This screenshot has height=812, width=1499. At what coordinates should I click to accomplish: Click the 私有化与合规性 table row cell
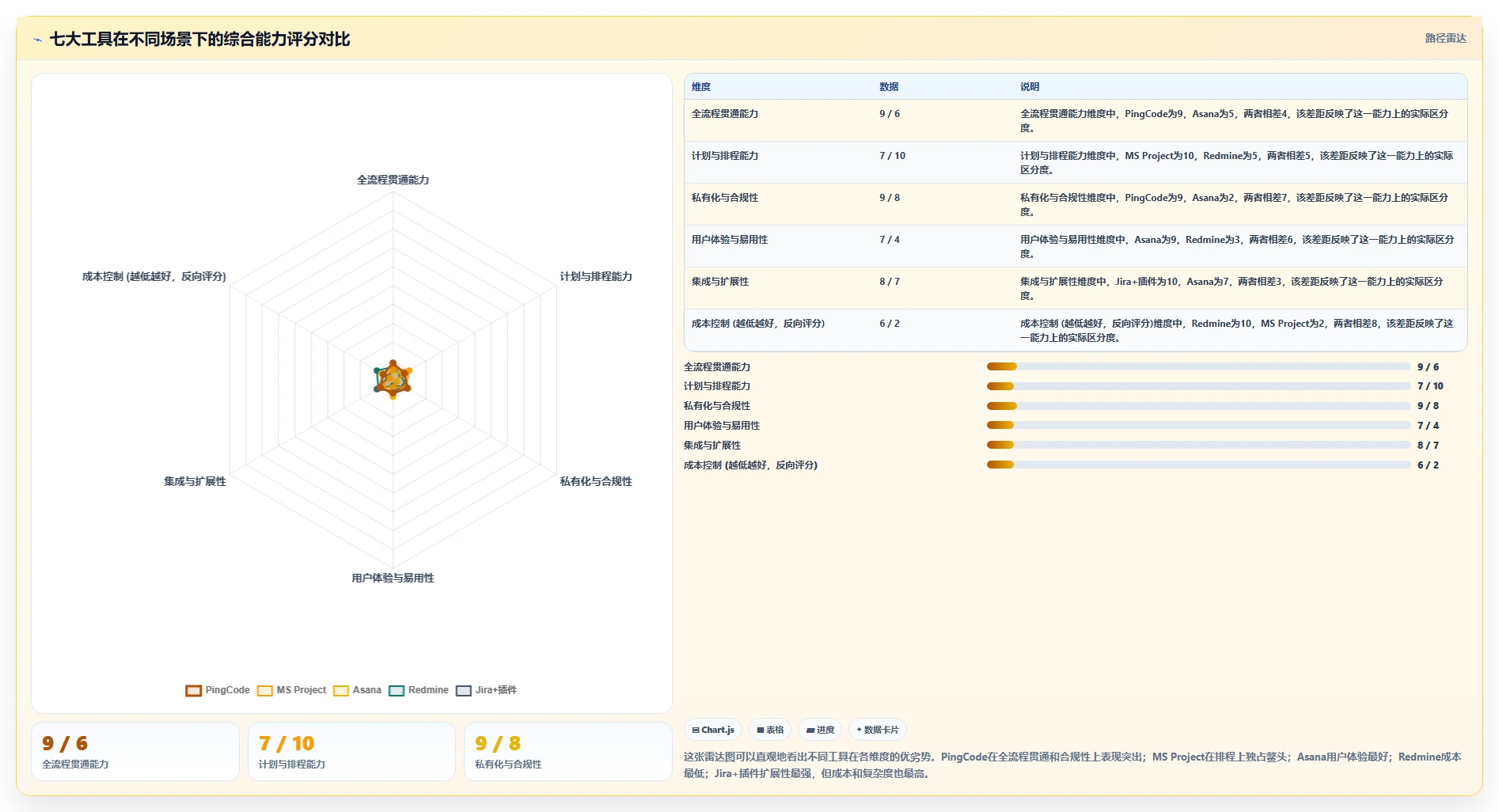coord(725,198)
